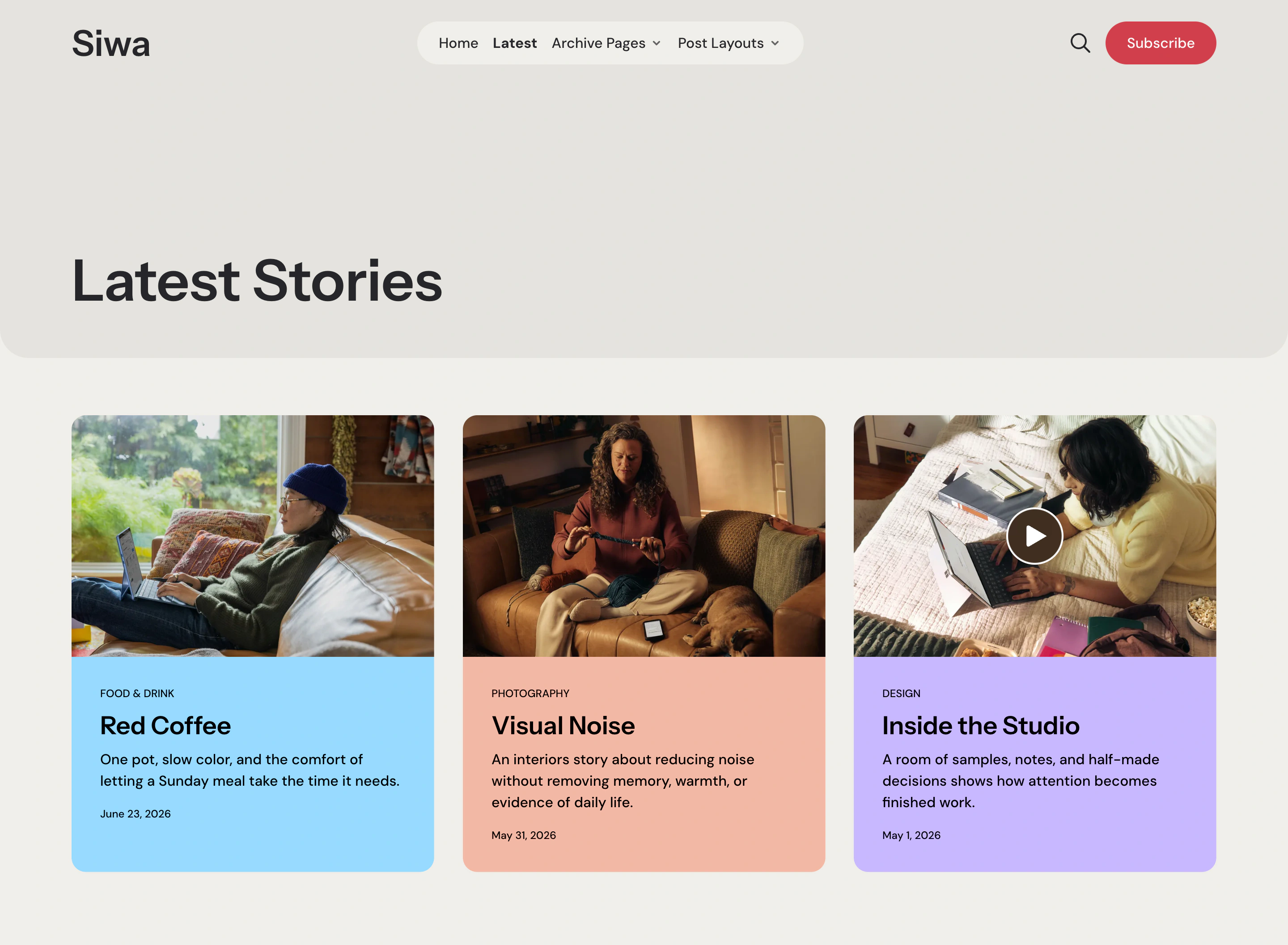Expand the Archive Pages chevron

[x=656, y=43]
